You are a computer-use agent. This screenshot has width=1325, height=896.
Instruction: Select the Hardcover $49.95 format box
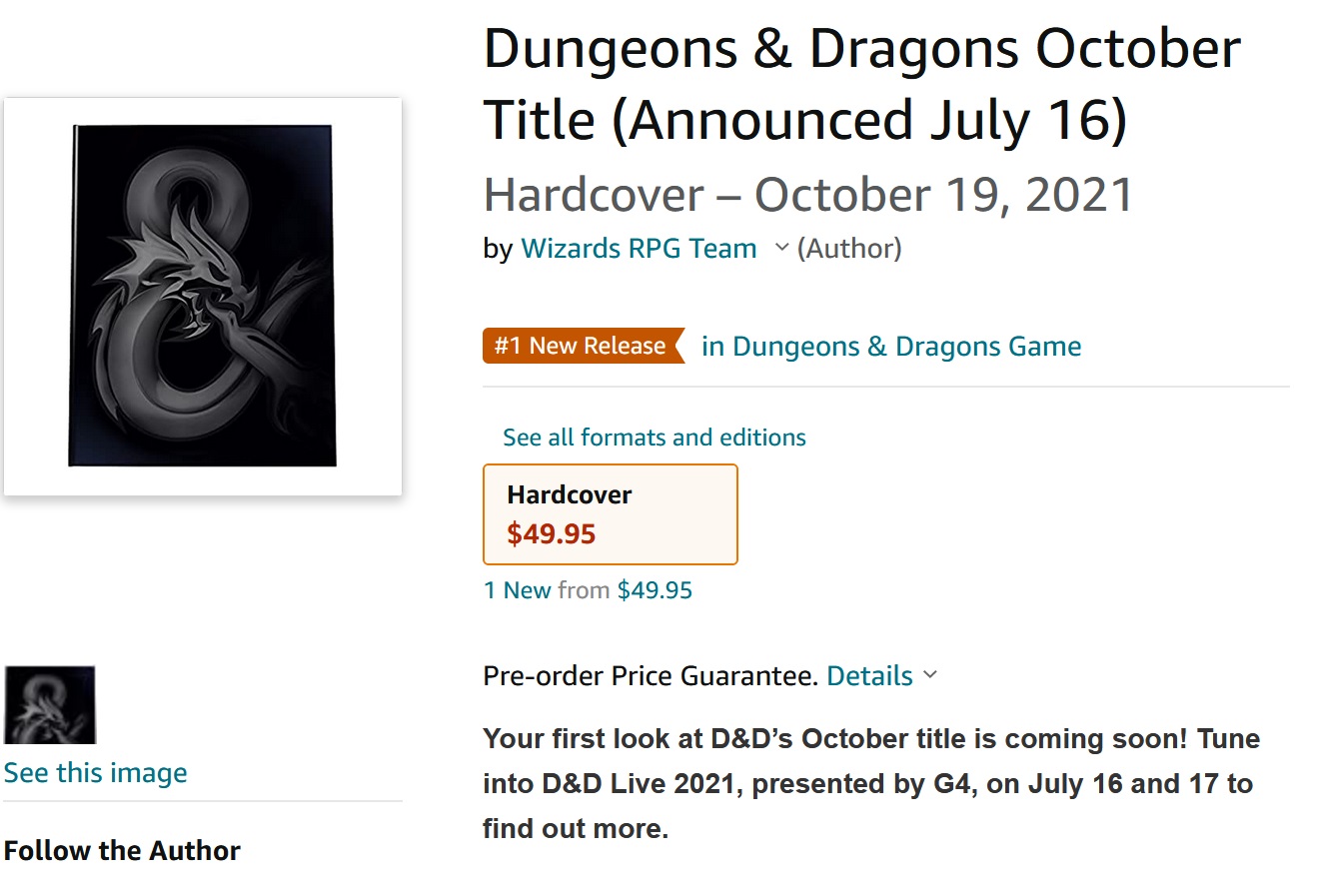coord(611,514)
